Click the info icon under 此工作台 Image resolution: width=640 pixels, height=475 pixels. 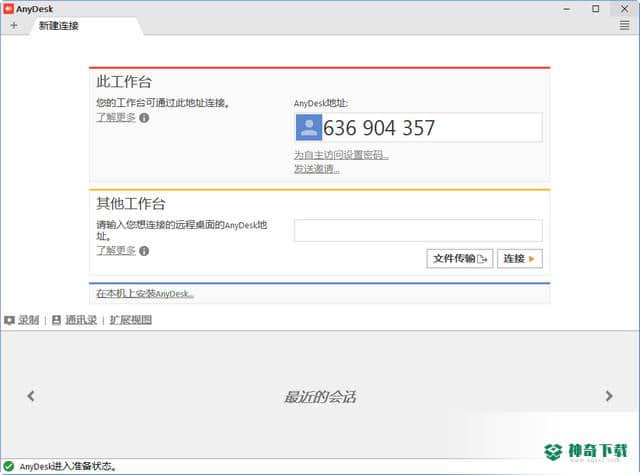click(144, 118)
